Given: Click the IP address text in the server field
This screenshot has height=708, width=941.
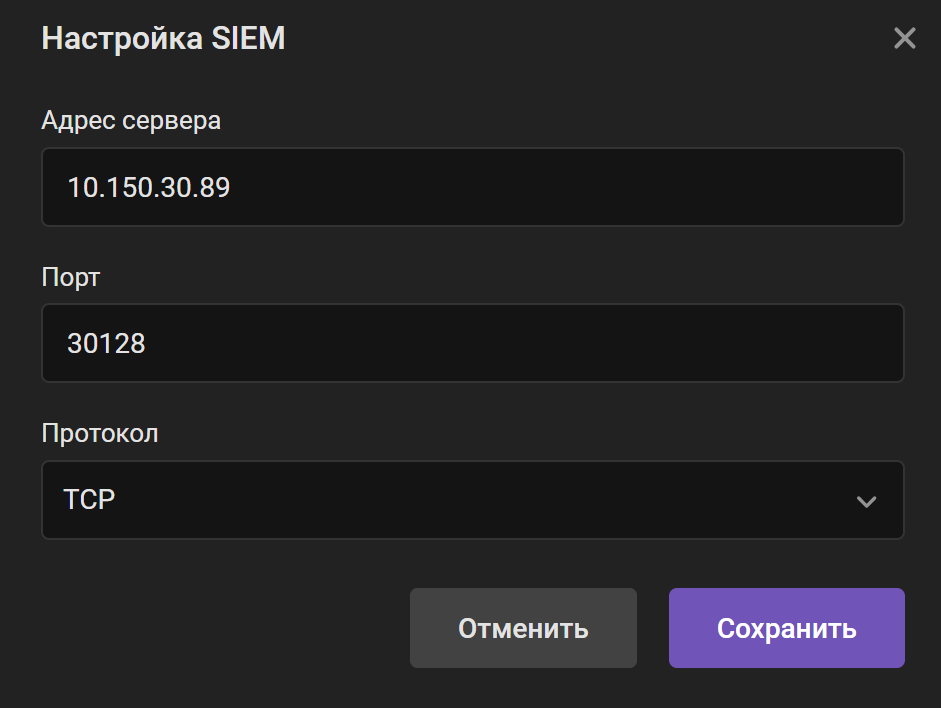Looking at the screenshot, I should click(148, 187).
